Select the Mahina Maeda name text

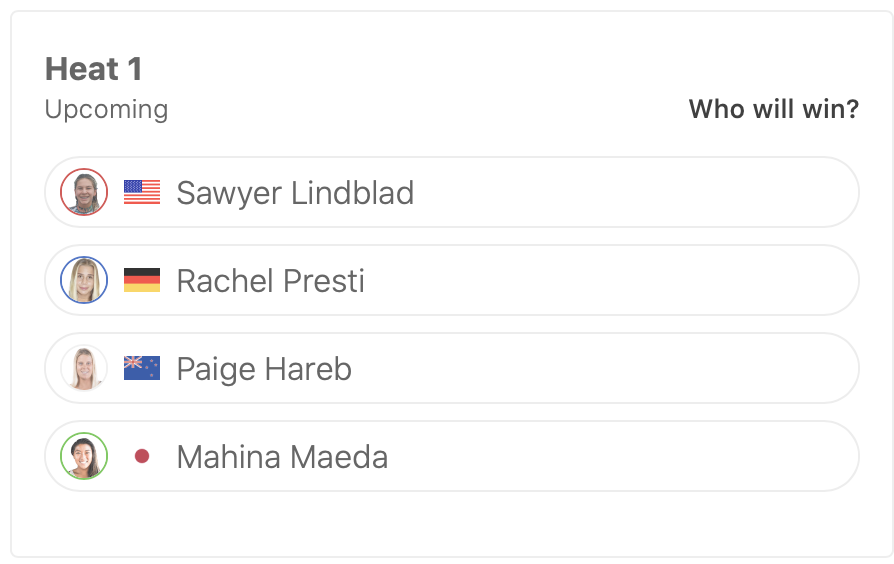[282, 456]
